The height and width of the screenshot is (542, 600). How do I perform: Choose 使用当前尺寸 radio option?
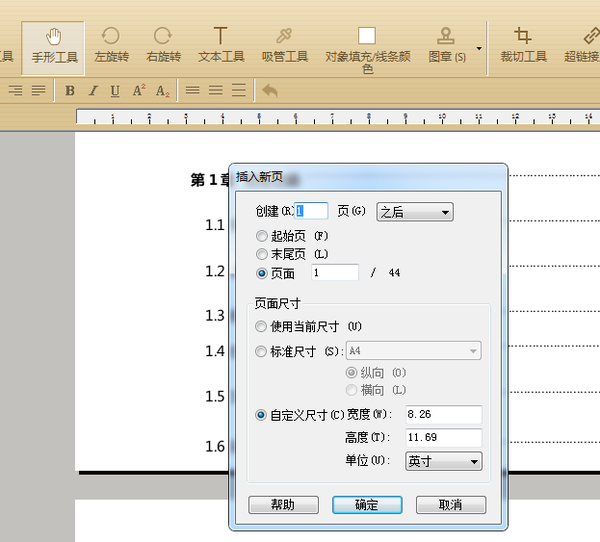tap(261, 327)
